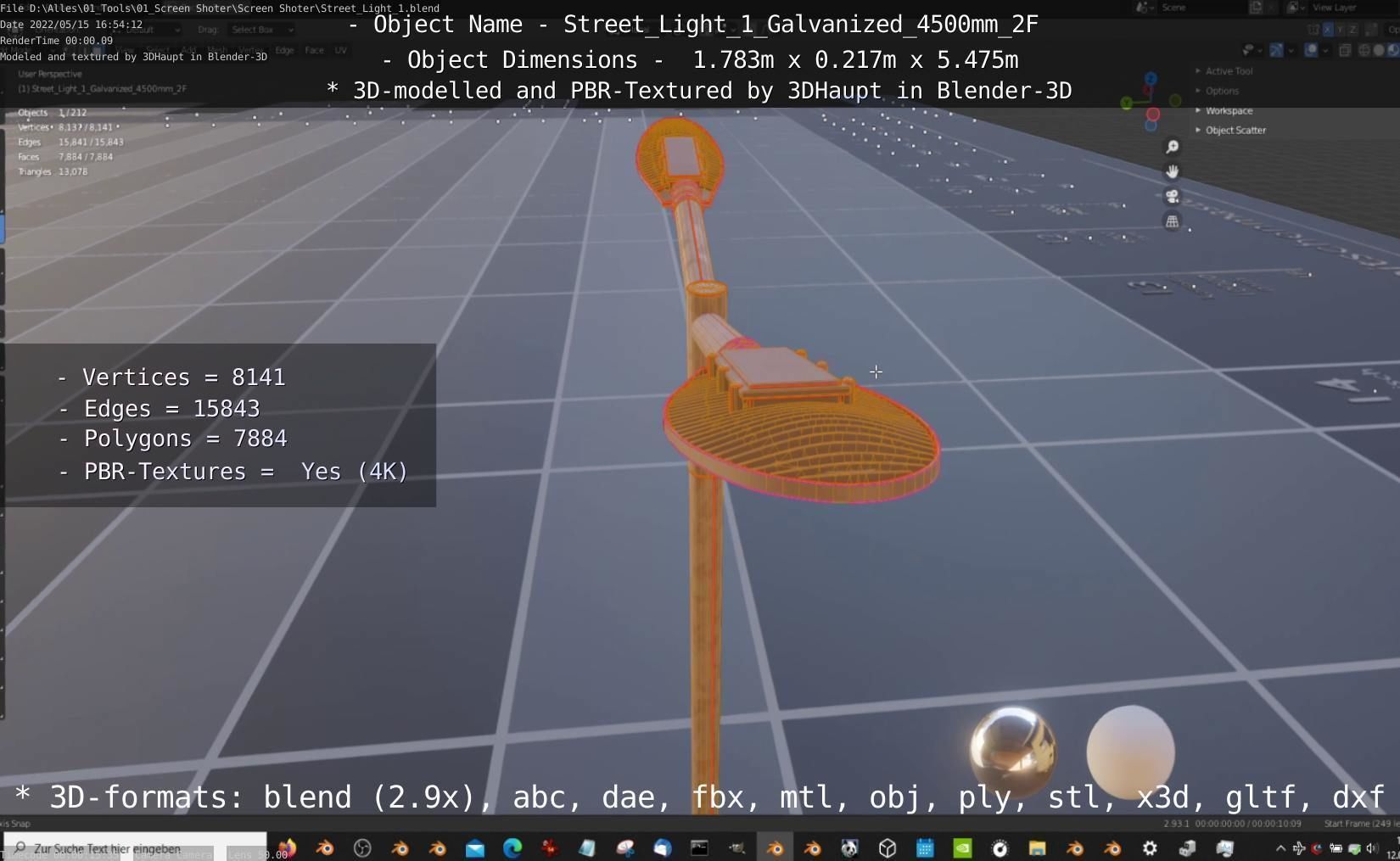Image resolution: width=1400 pixels, height=861 pixels.
Task: Click the bright green Y axis on the gizmo
Action: [1126, 103]
